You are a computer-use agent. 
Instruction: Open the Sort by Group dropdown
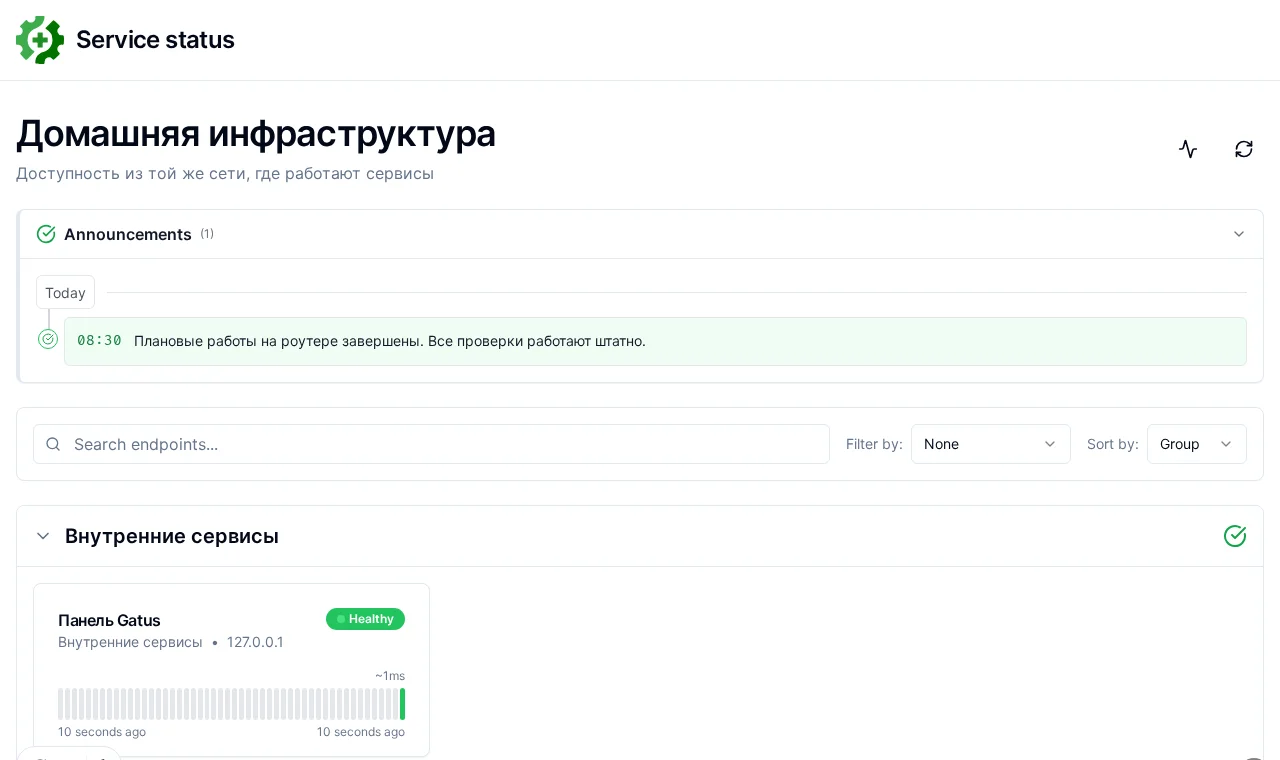[x=1197, y=444]
